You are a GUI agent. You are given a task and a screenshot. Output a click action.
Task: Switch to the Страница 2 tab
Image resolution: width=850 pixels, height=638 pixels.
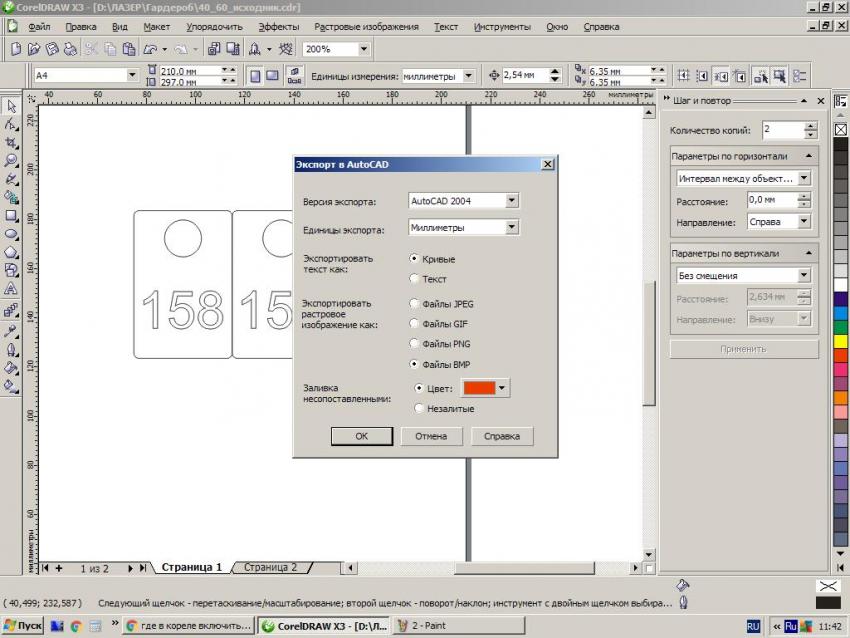pos(270,567)
